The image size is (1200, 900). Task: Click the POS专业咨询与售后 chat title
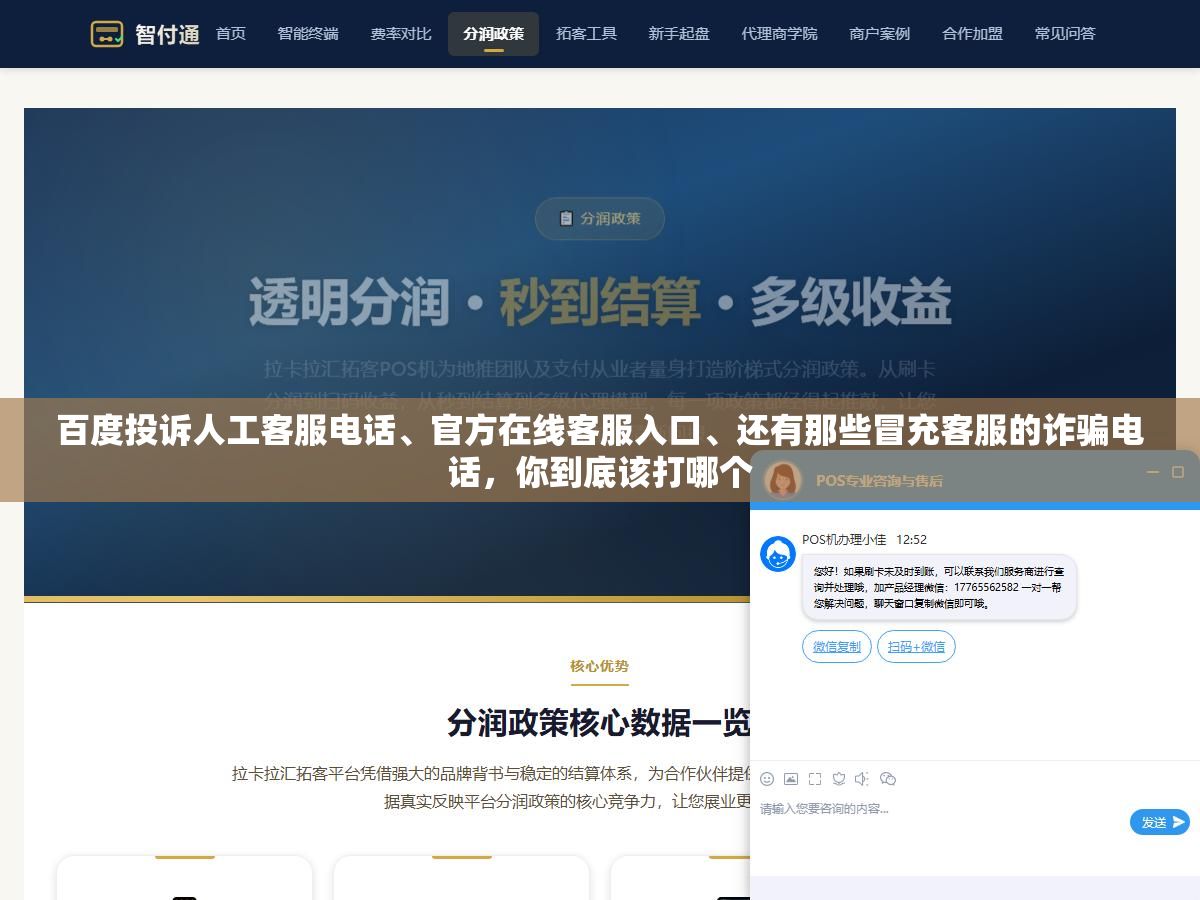(x=879, y=480)
